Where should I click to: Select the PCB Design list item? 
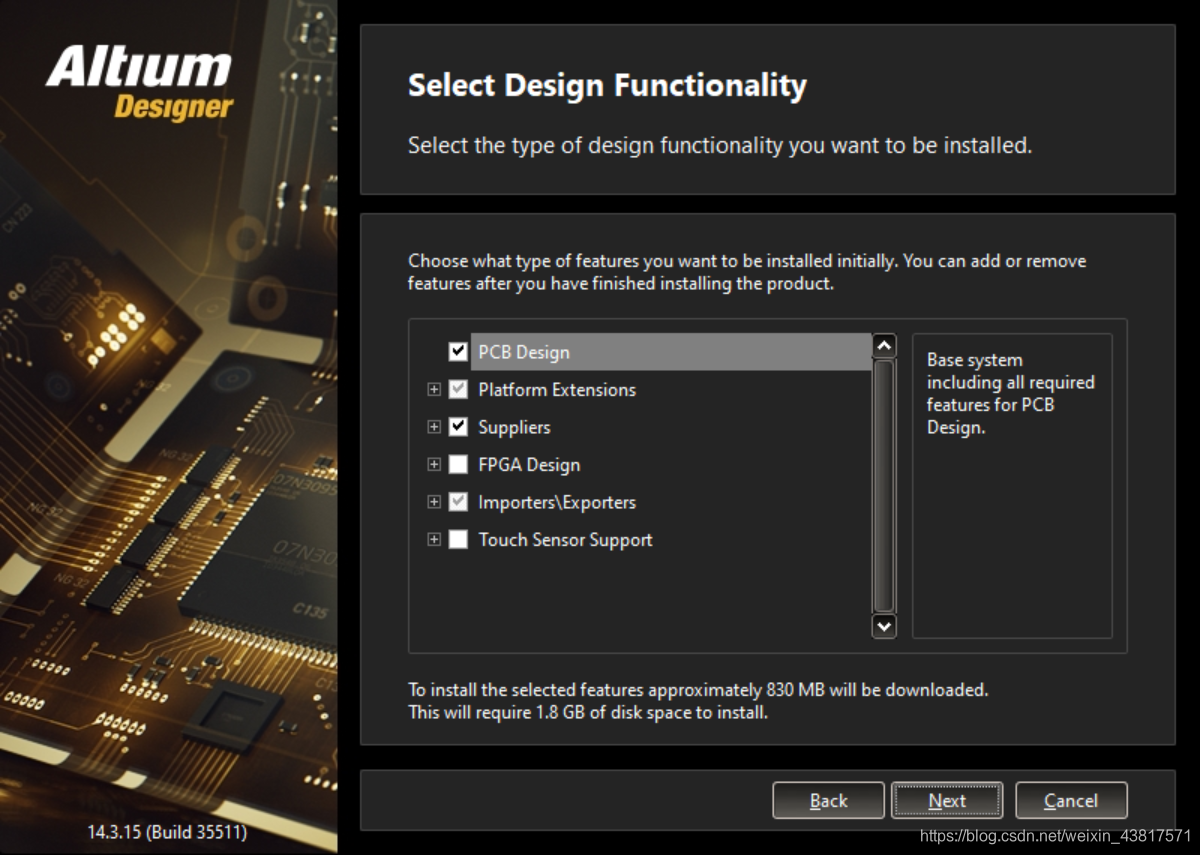[524, 352]
